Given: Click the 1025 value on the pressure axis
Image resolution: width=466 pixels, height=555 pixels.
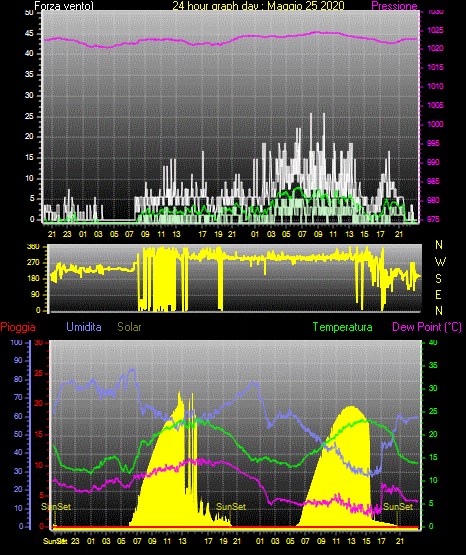Looking at the screenshot, I should [435, 30].
